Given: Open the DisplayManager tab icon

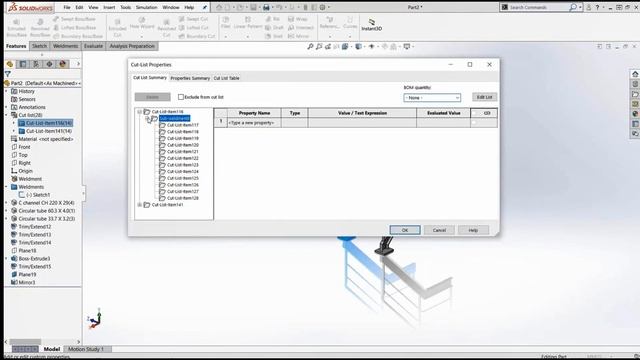Looking at the screenshot, I should point(62,64).
